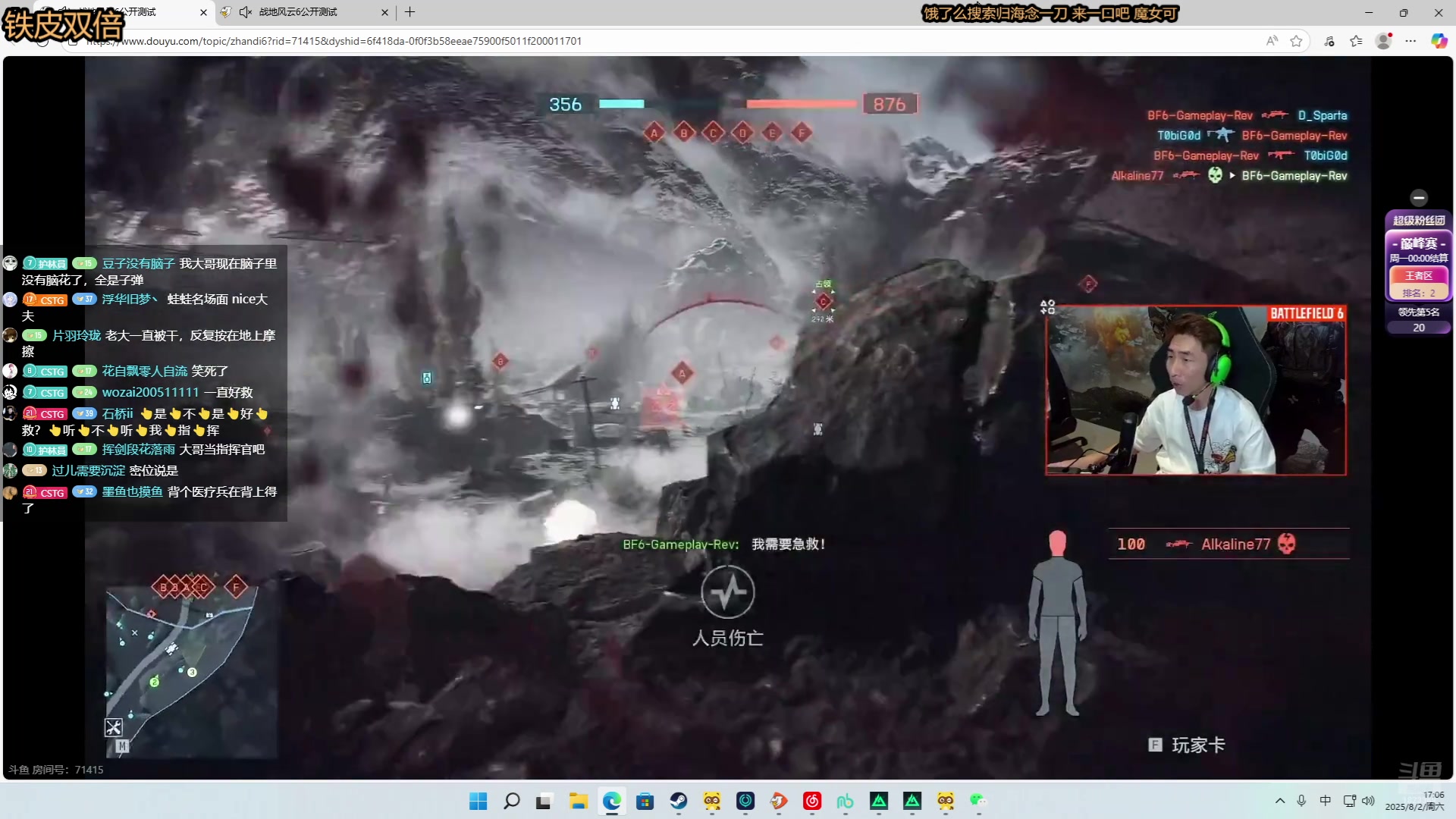The width and height of the screenshot is (1456, 819).
Task: Open the Favorites list icon
Action: tap(1357, 41)
